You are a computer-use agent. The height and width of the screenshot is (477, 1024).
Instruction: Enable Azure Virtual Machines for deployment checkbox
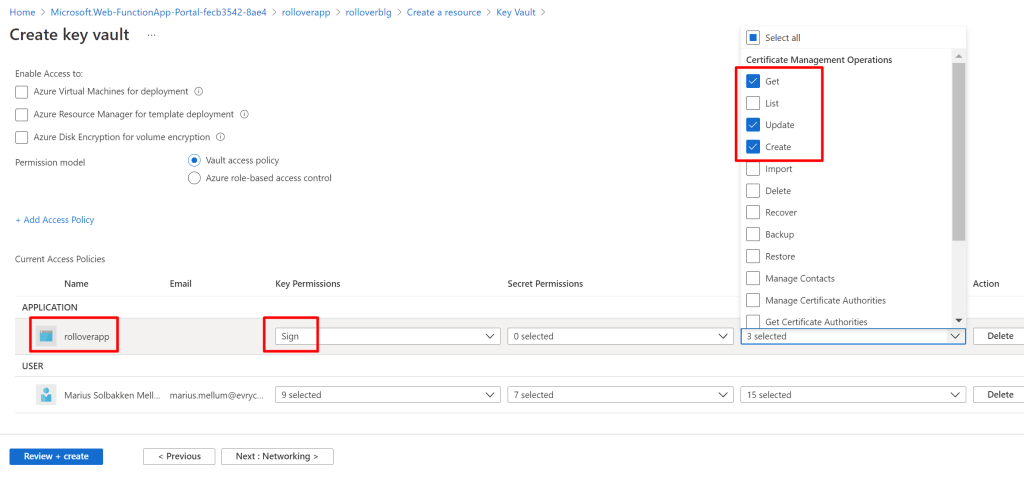click(22, 92)
